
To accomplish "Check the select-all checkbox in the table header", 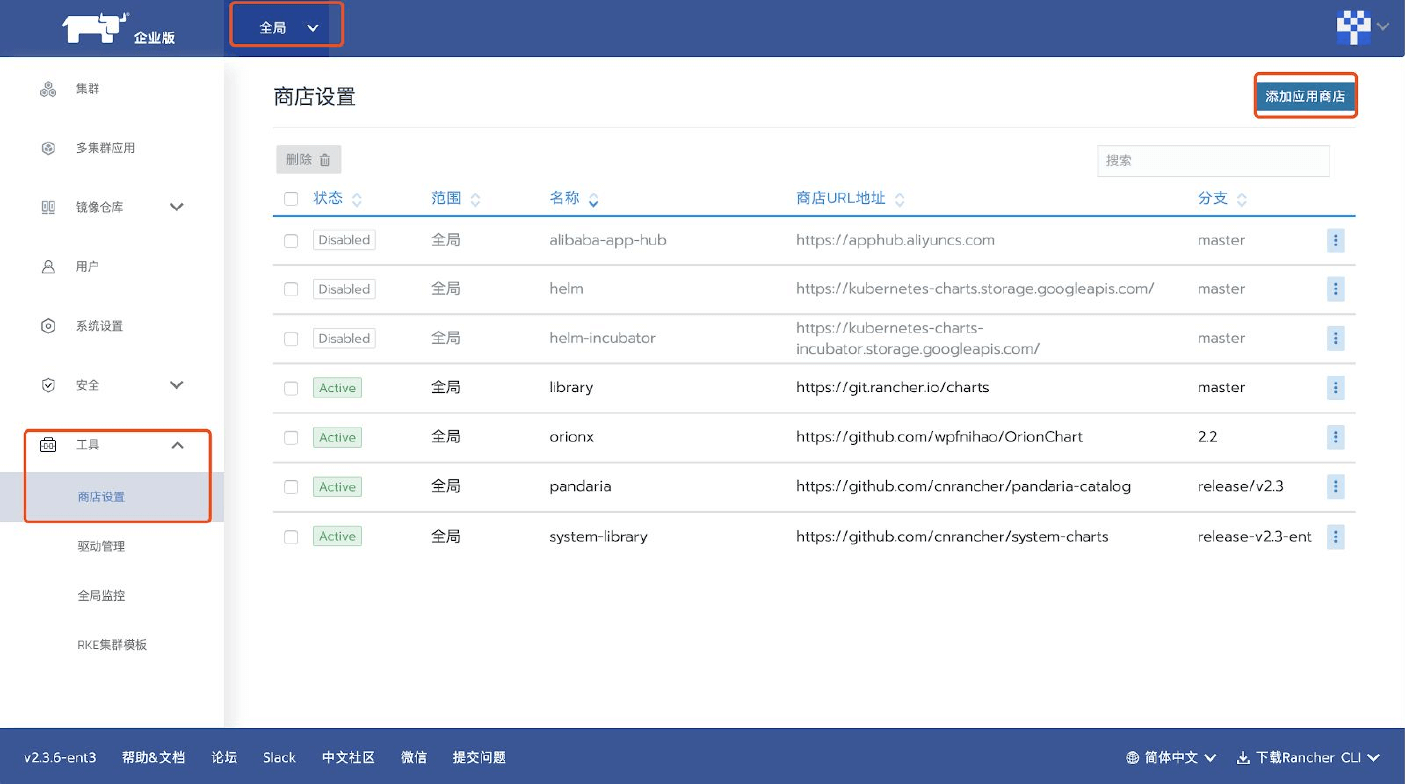I will (x=291, y=198).
